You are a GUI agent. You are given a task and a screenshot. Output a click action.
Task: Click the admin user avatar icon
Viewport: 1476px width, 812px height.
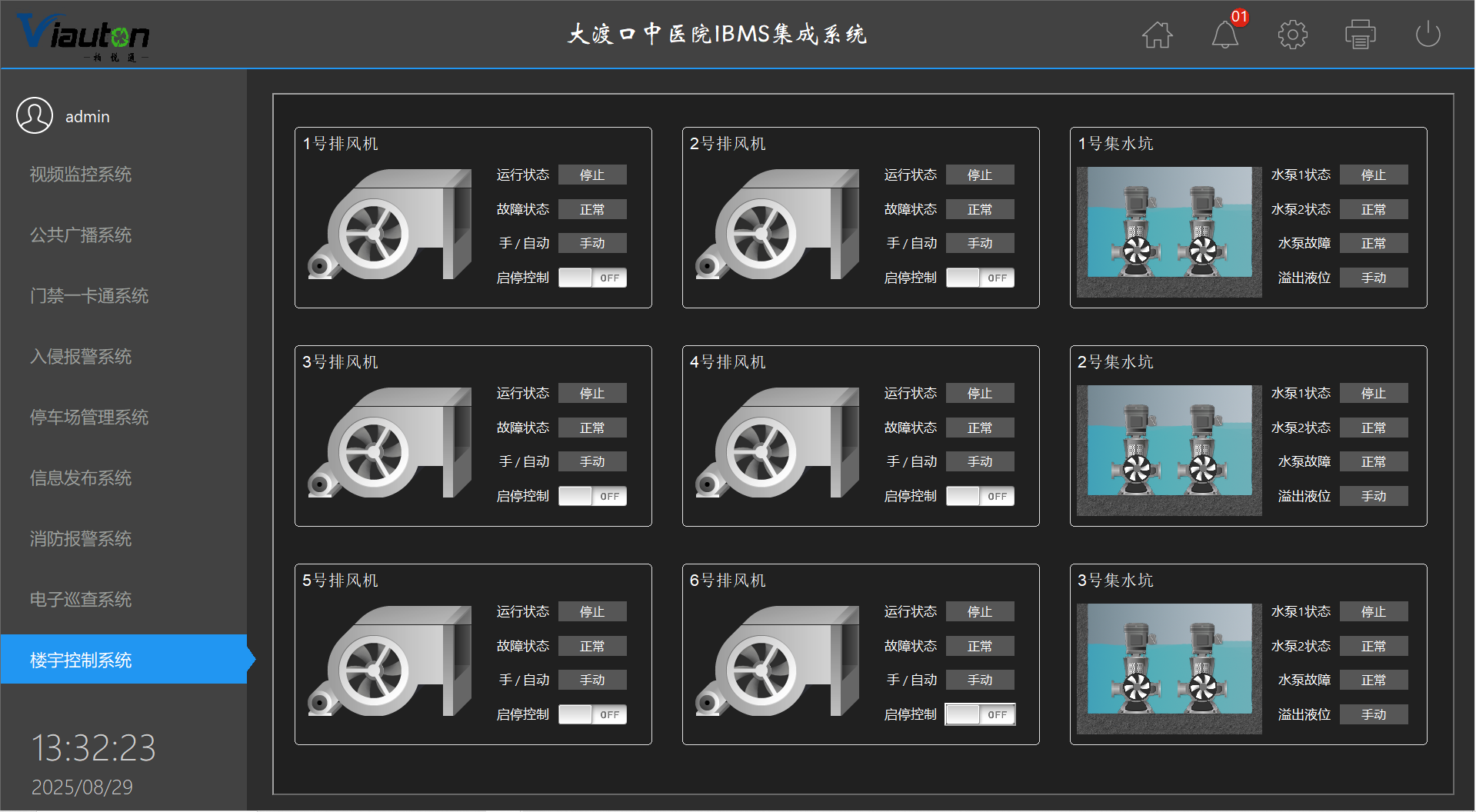(x=35, y=116)
